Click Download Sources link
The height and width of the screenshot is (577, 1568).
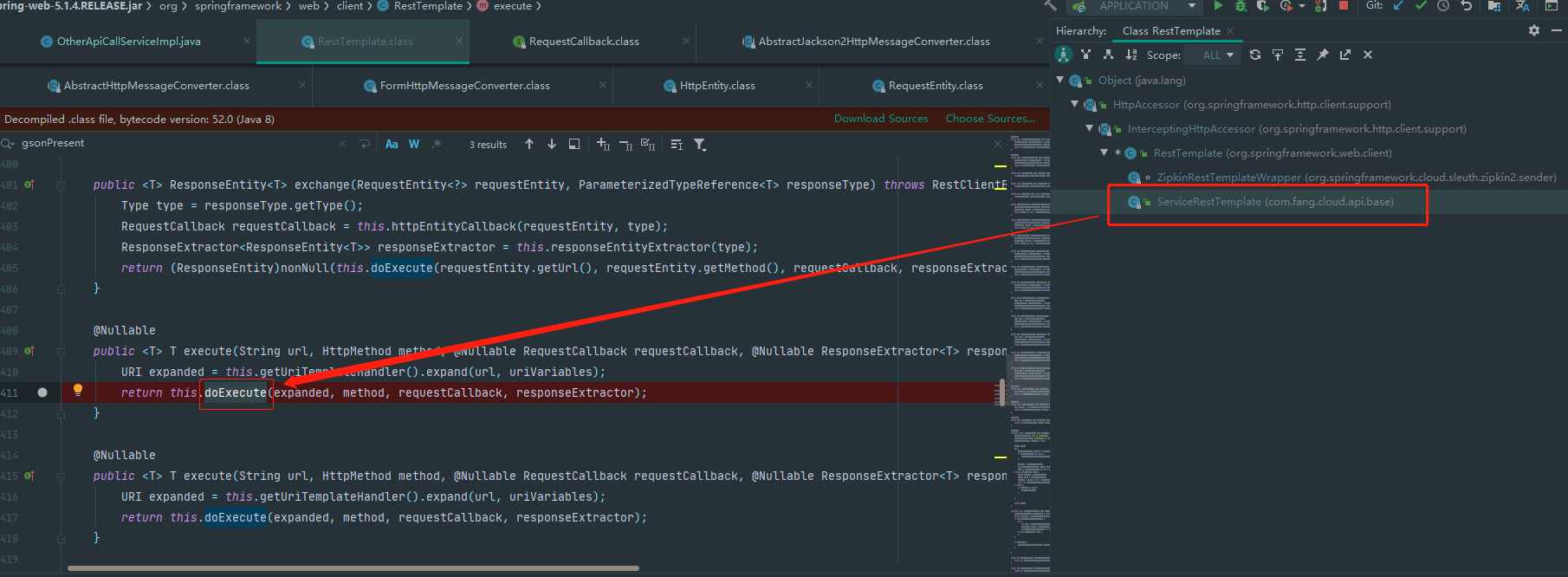click(881, 119)
